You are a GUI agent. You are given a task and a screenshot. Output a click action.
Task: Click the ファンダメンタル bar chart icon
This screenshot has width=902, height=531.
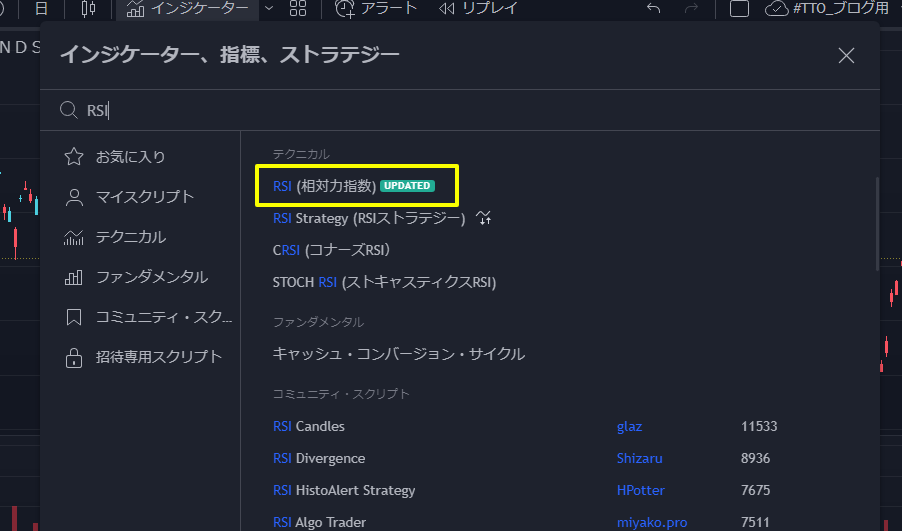74,278
